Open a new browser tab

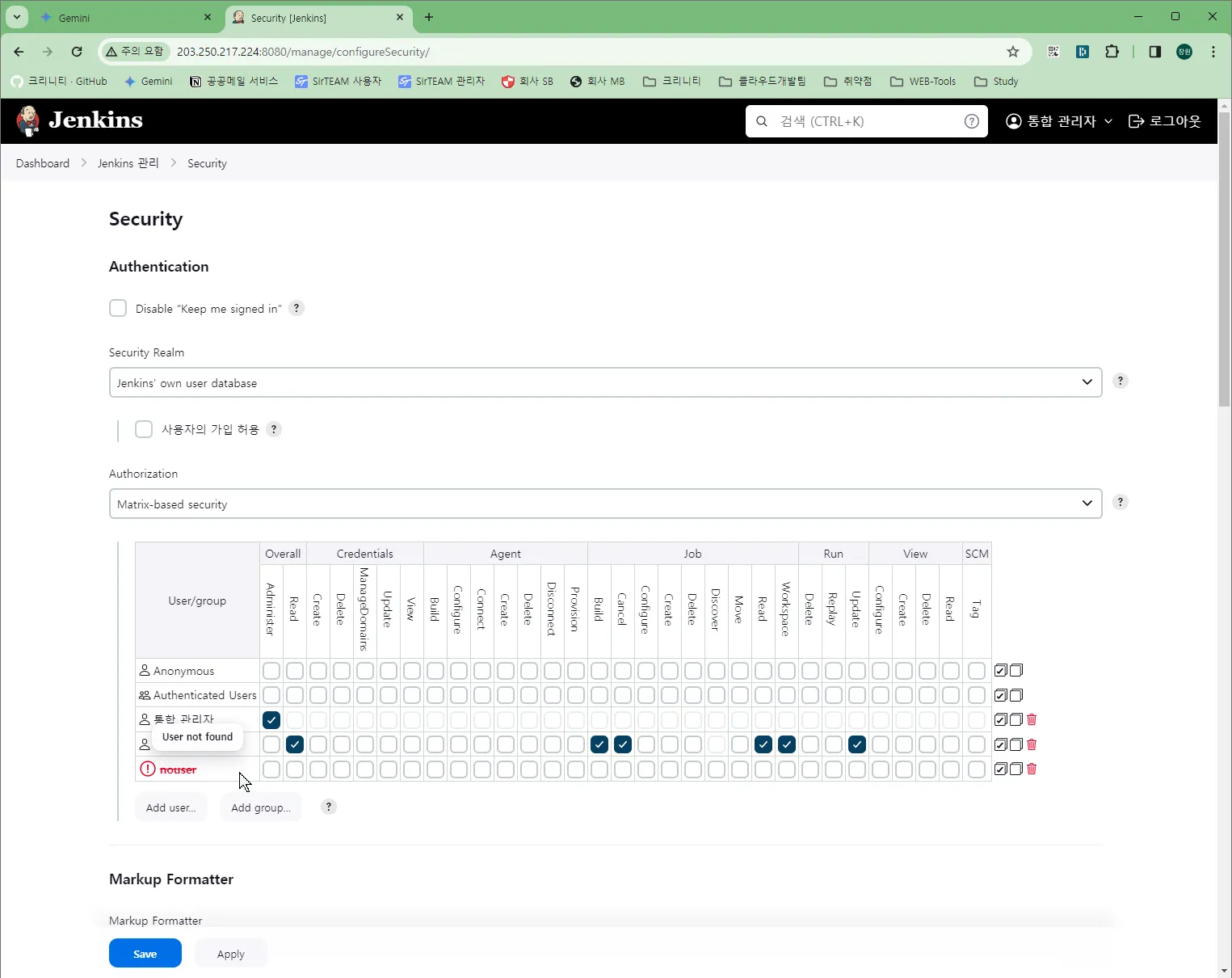click(429, 17)
